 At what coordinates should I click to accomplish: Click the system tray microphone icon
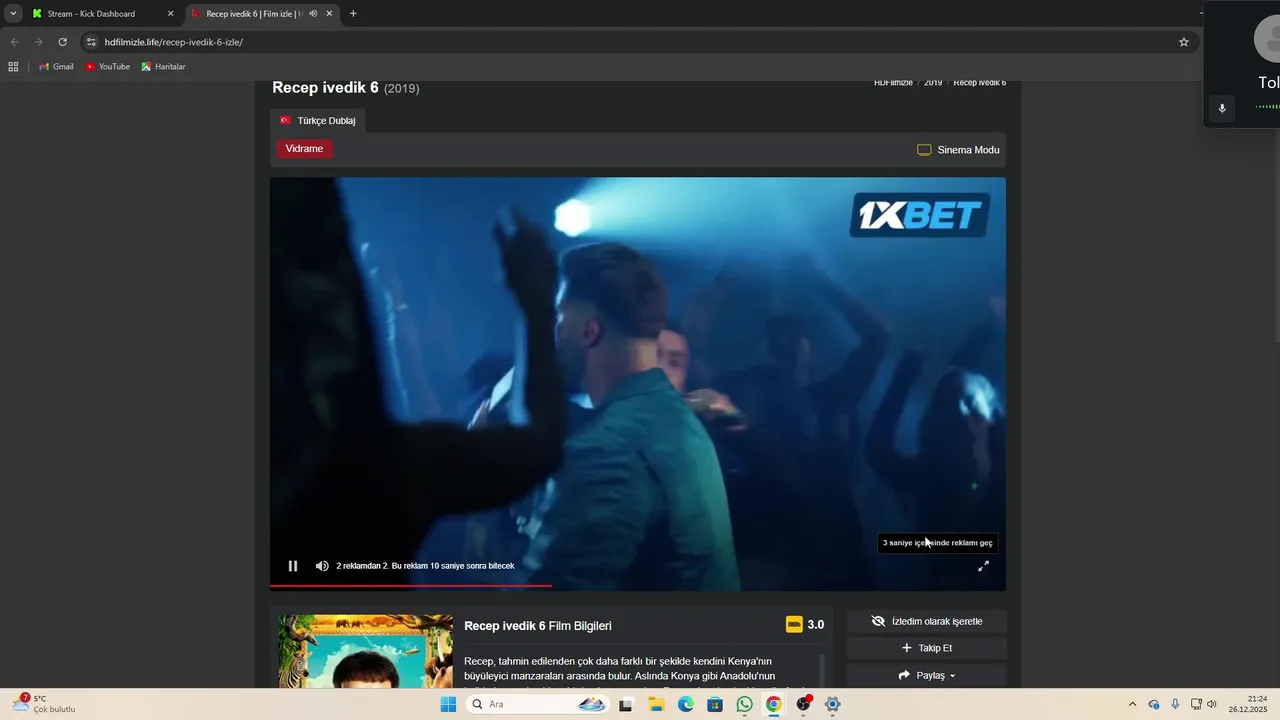point(1175,704)
